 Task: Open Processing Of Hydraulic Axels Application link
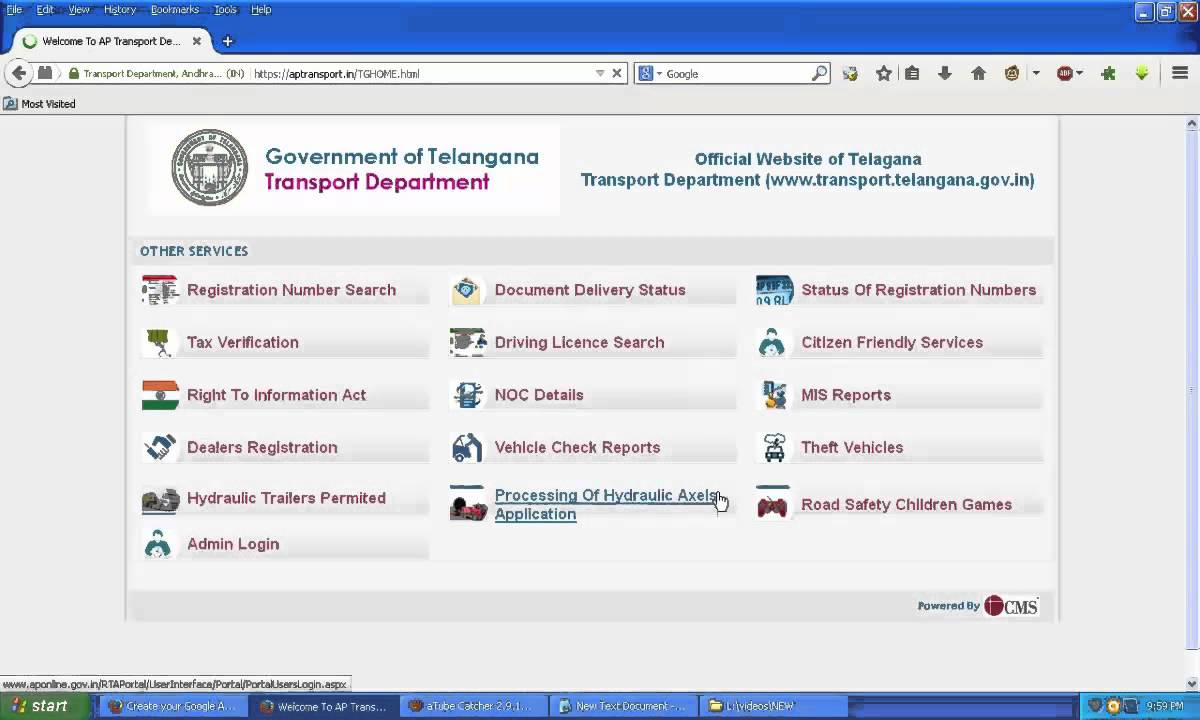click(x=605, y=504)
